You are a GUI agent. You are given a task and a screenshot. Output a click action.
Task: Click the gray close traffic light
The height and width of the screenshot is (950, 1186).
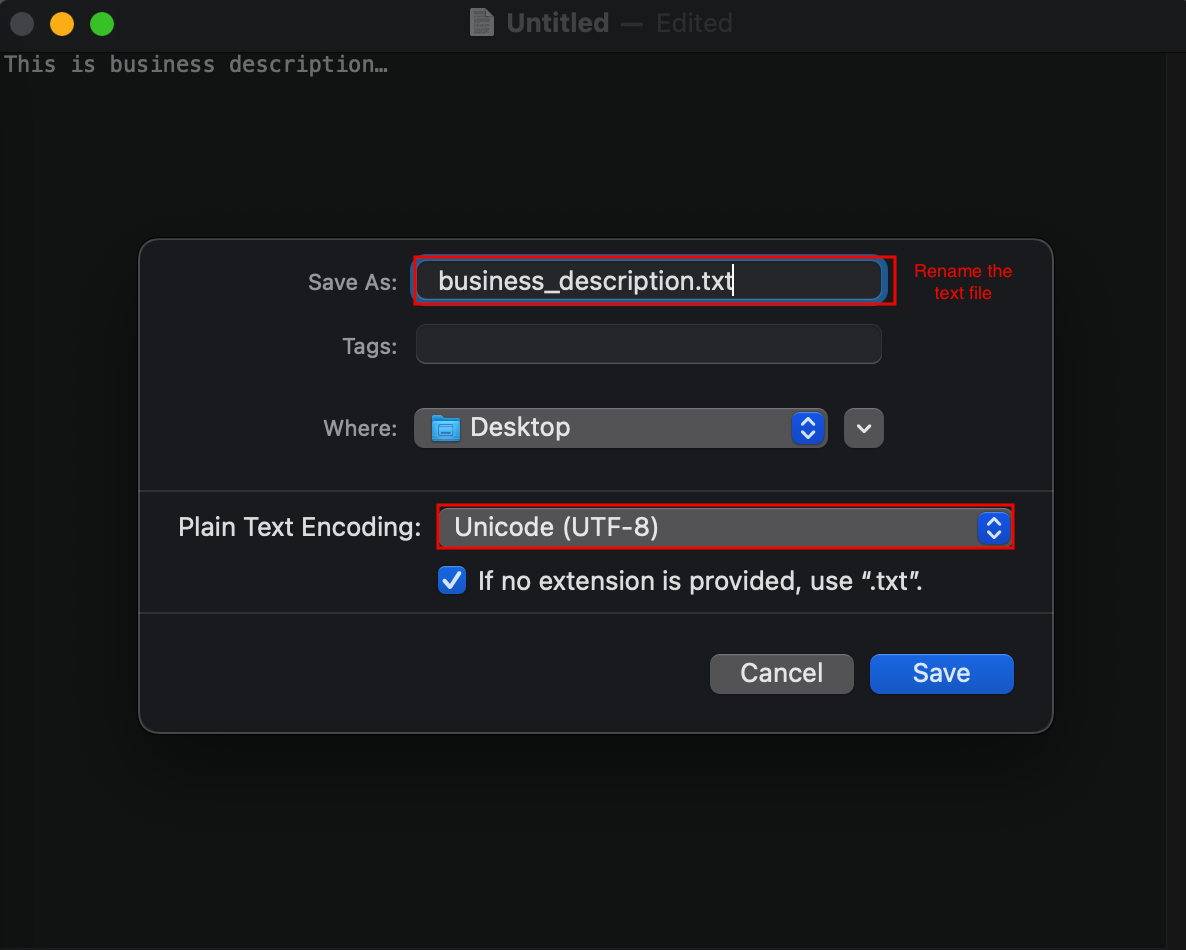[21, 22]
